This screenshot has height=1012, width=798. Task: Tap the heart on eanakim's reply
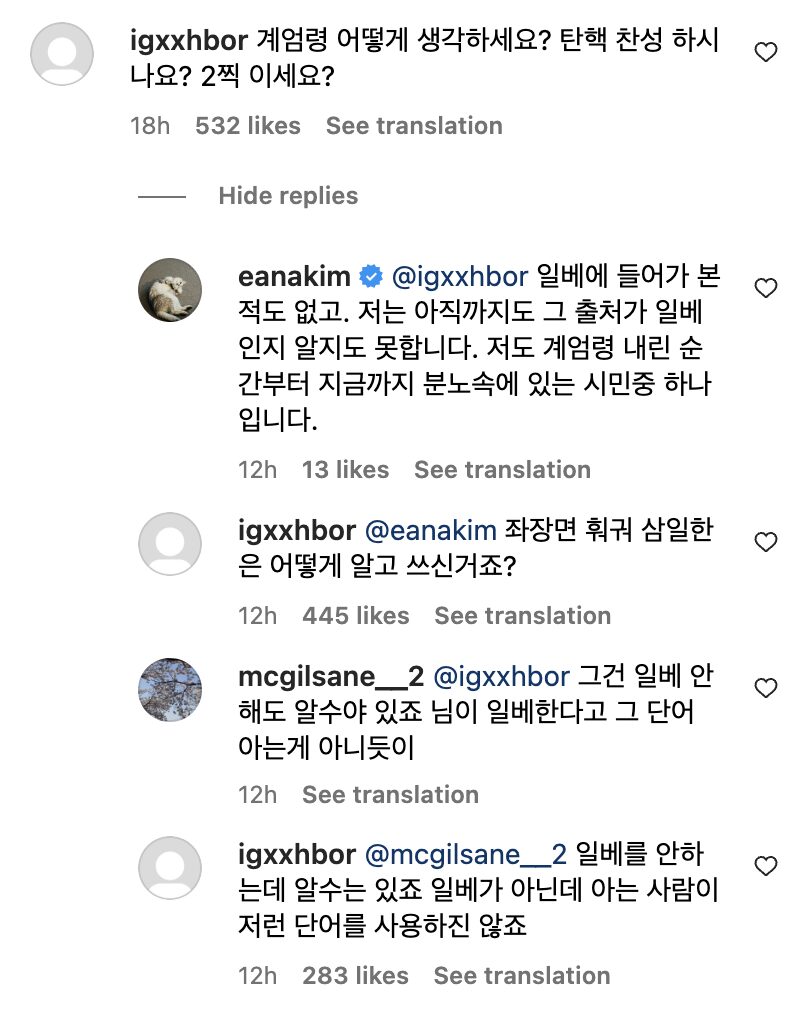(765, 289)
